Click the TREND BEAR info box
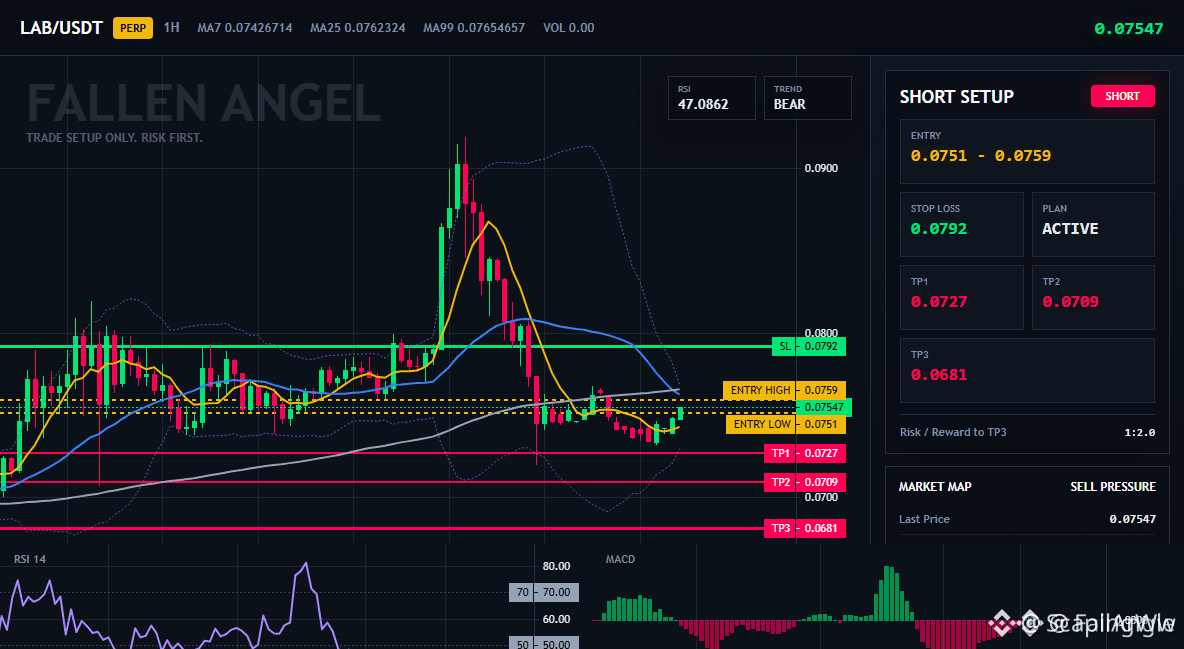Screen dimensions: 1184x649 (x=807, y=98)
